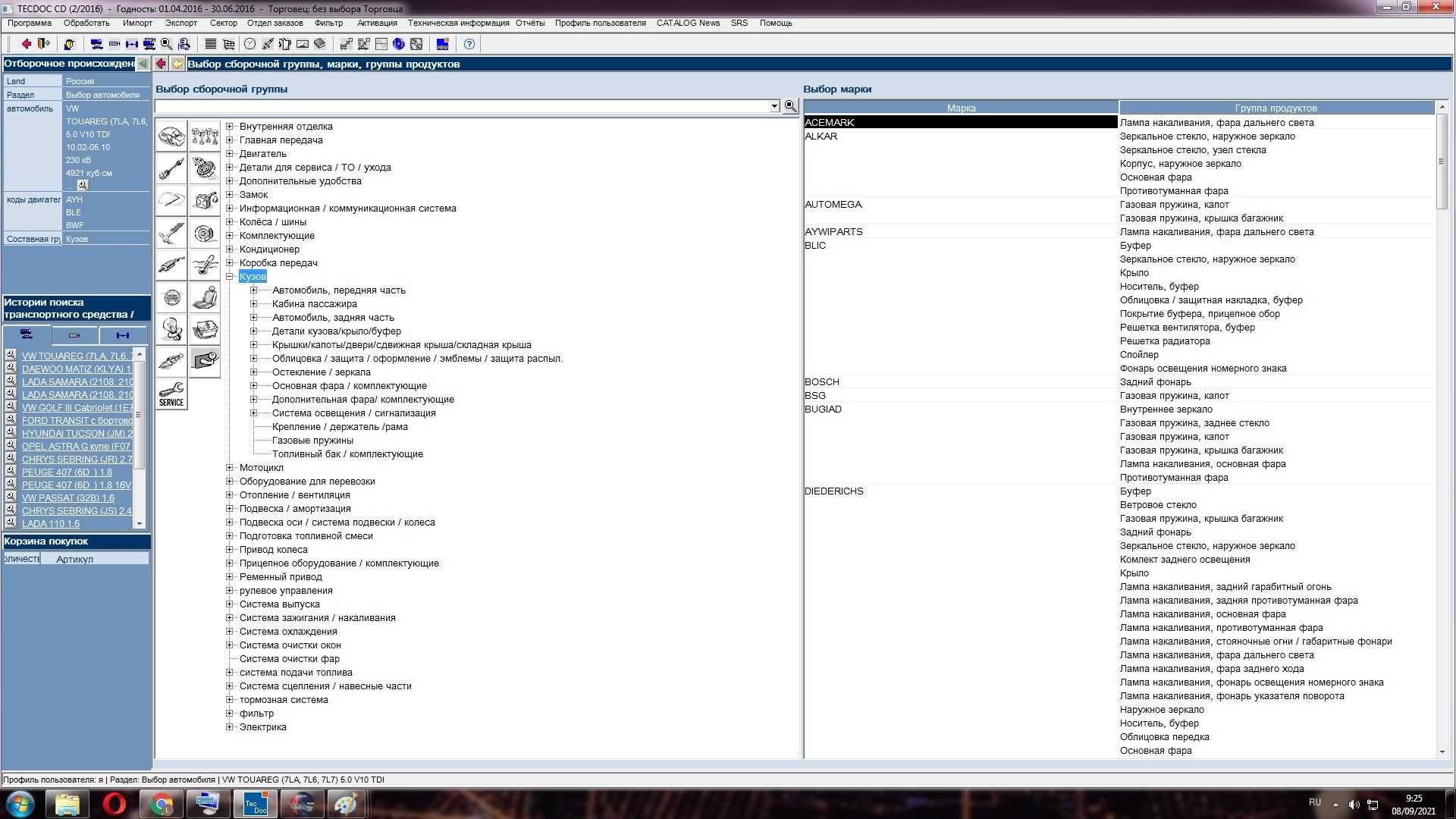This screenshot has height=819, width=1456.
Task: Select the wiper blade group icon
Action: (172, 201)
